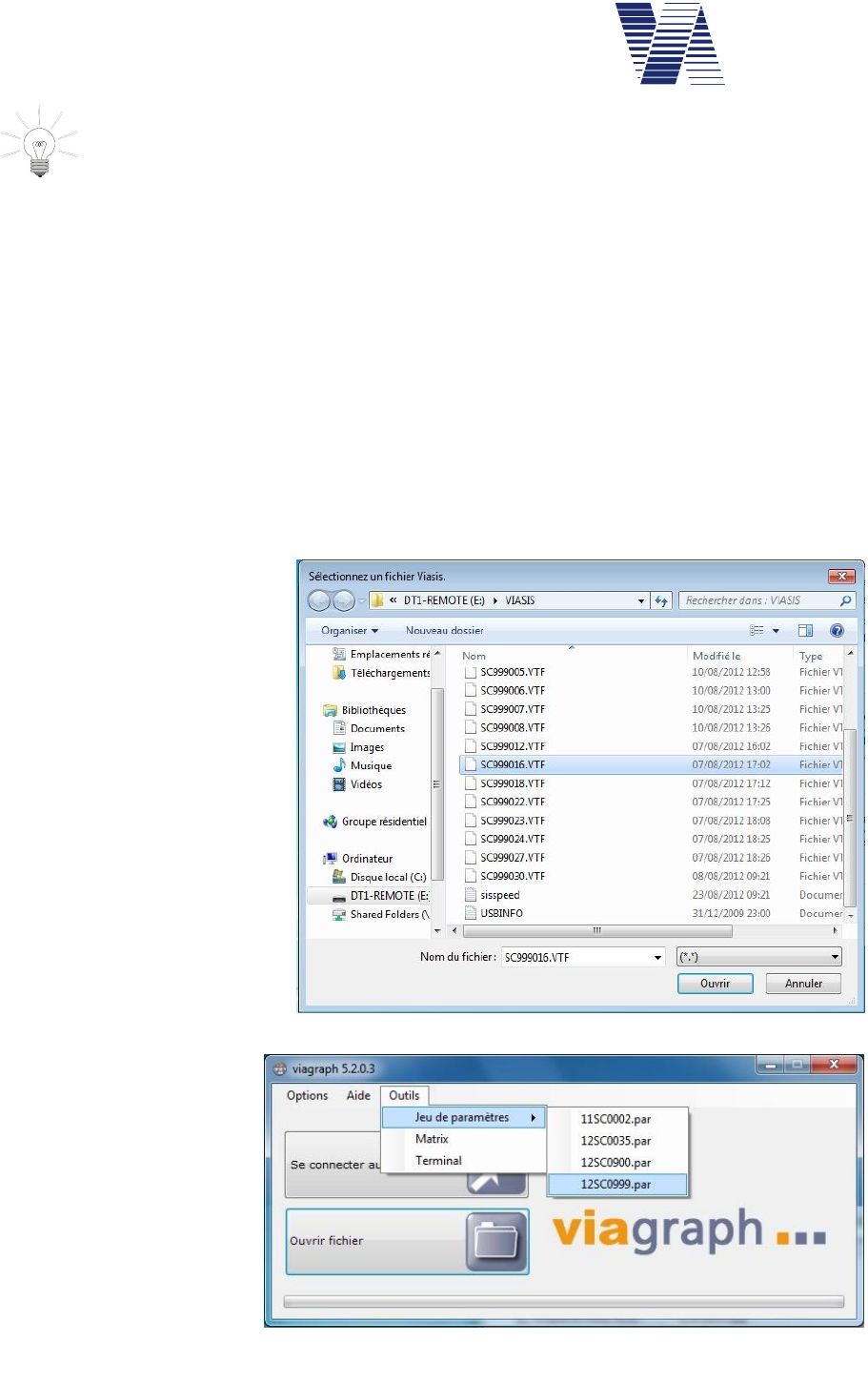Choose 12SC0999.par parameter set
This screenshot has height=1382, width=868.
tap(617, 1185)
